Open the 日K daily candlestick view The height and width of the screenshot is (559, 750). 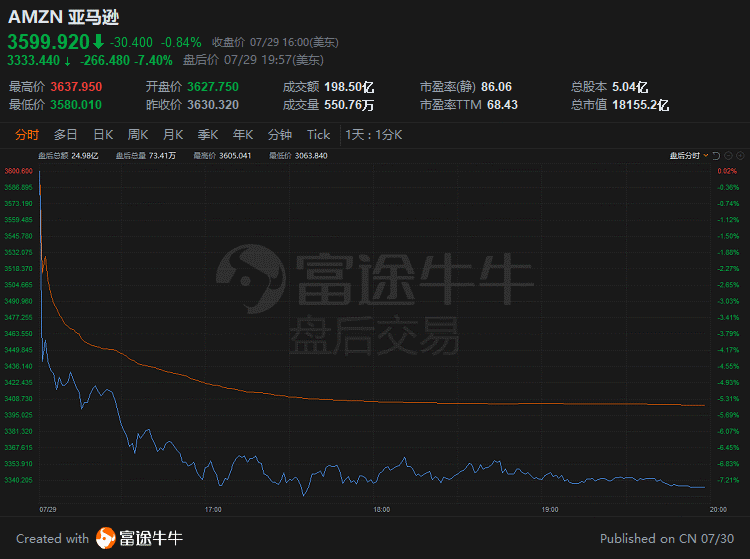pyautogui.click(x=103, y=135)
